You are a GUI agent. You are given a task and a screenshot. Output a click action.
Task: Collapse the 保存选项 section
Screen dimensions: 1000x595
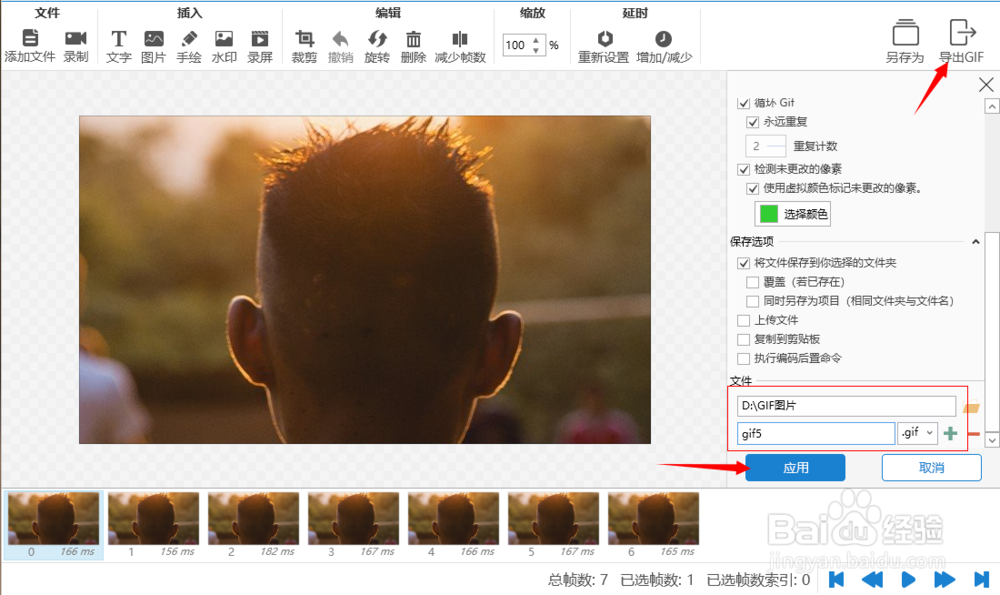[x=976, y=240]
